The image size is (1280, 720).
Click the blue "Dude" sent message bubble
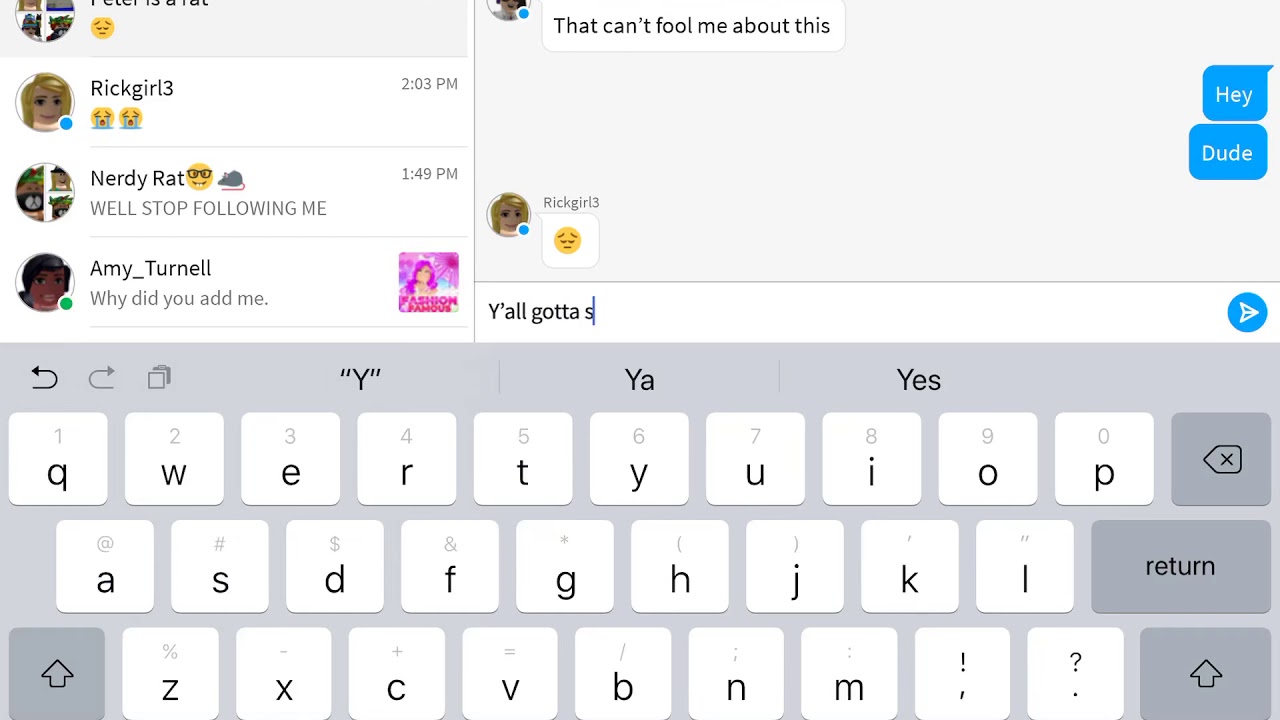pos(1227,153)
